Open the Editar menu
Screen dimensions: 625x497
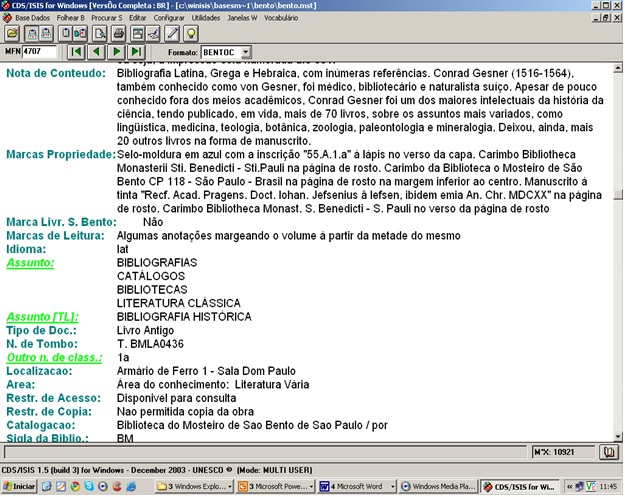tap(138, 18)
